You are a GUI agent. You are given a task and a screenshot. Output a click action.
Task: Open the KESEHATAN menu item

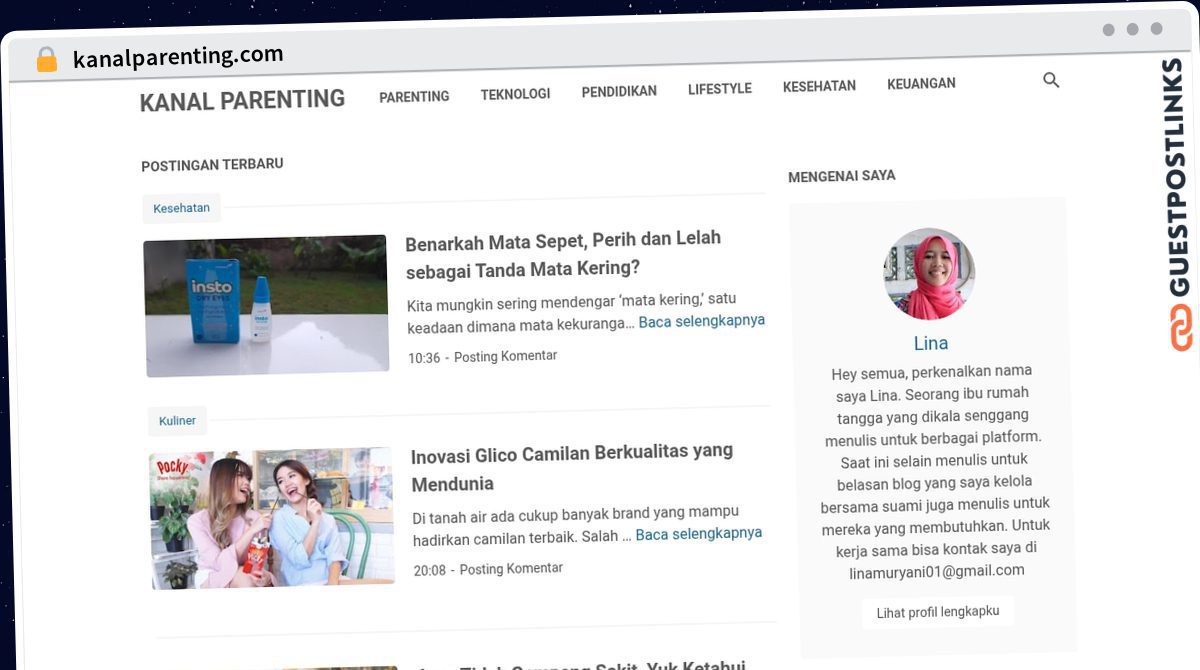(819, 86)
